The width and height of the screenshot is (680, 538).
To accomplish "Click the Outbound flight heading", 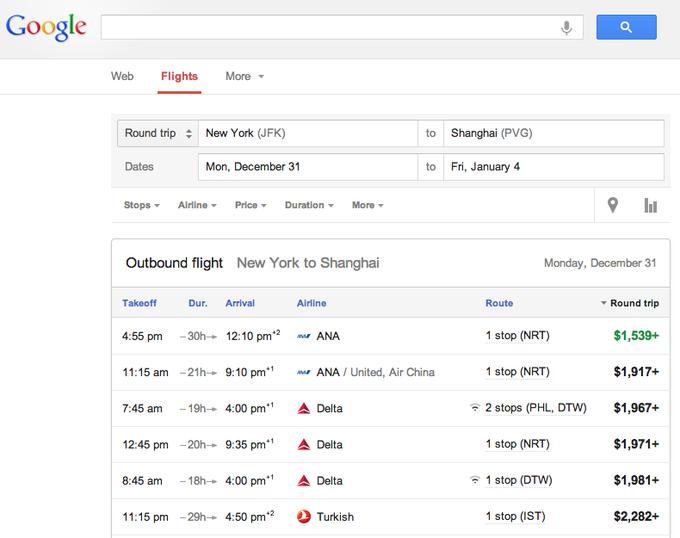I will click(x=174, y=263).
